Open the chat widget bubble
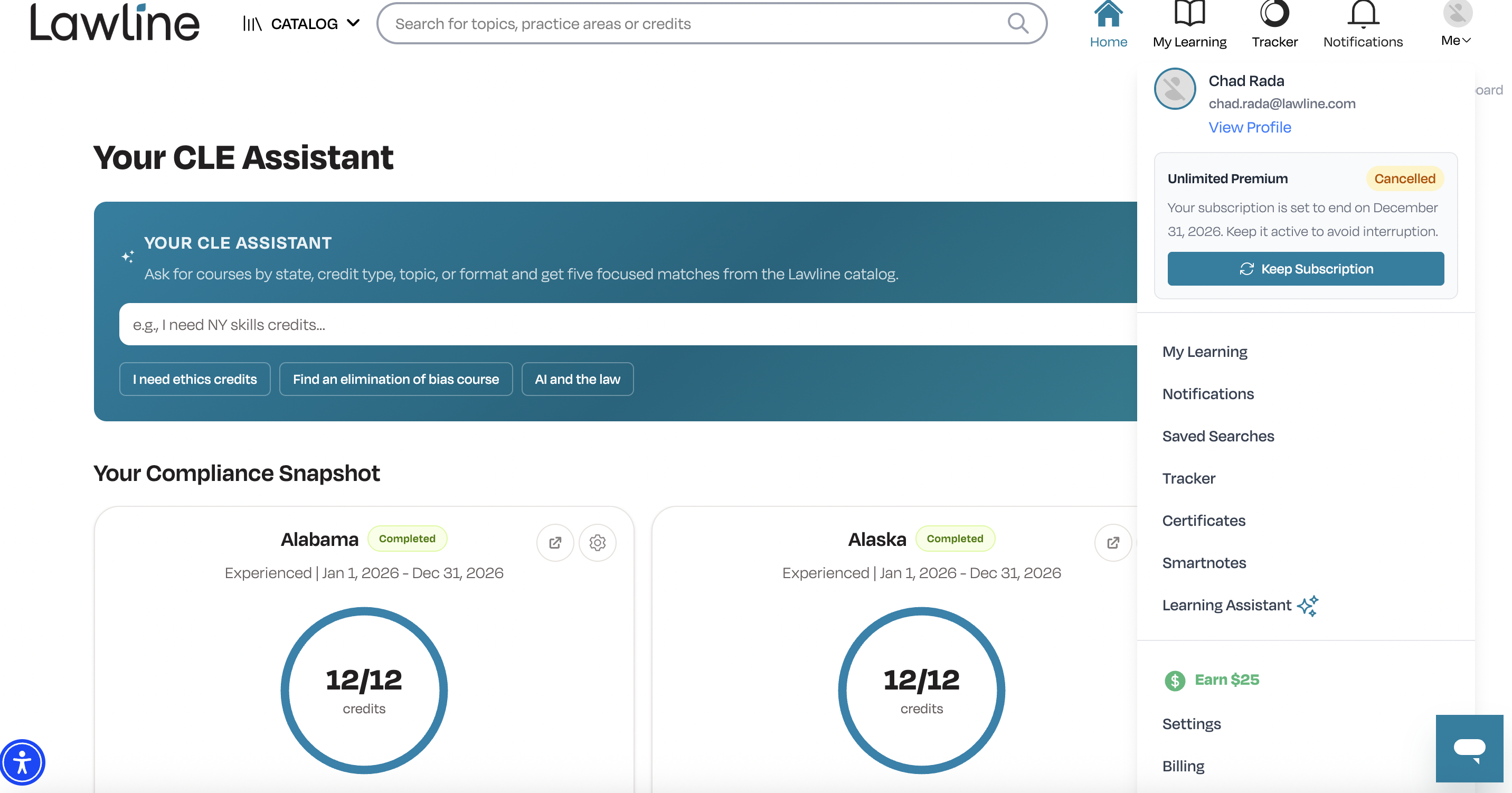The width and height of the screenshot is (1512, 793). tap(1469, 749)
